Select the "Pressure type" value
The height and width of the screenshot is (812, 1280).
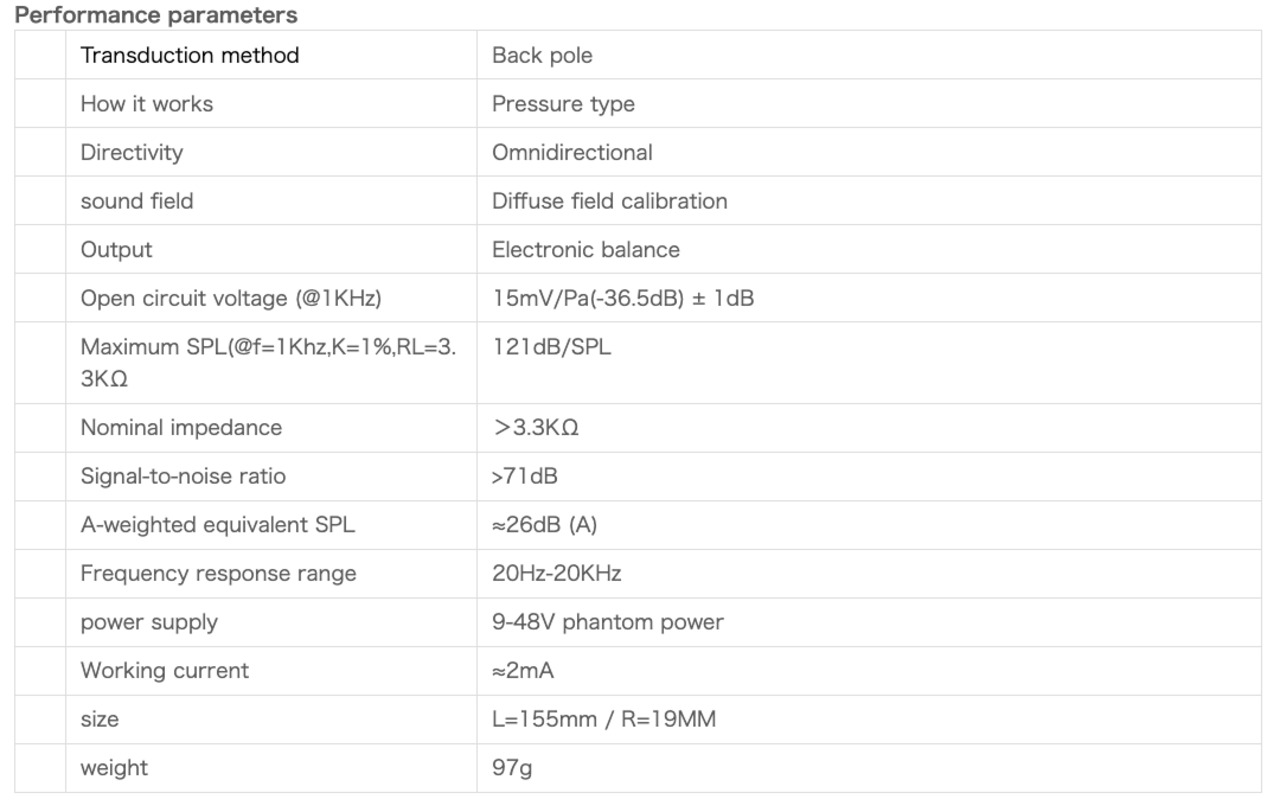tap(563, 104)
